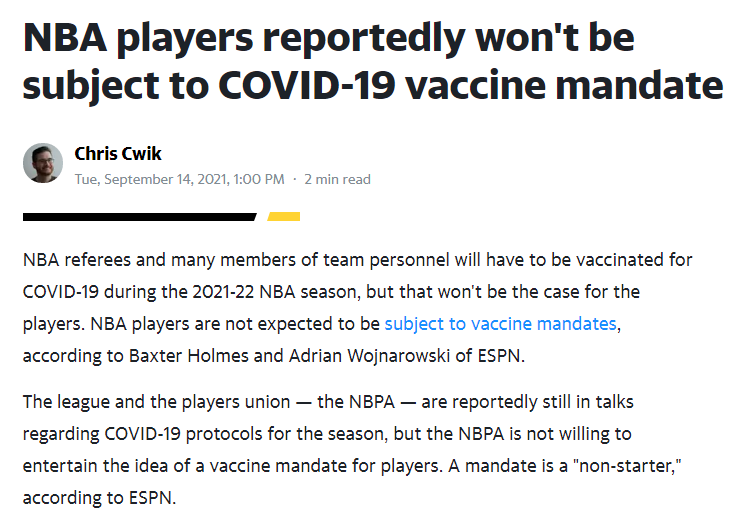Click the article headline about NBA players
The width and height of the screenshot is (745, 516).
[x=373, y=61]
